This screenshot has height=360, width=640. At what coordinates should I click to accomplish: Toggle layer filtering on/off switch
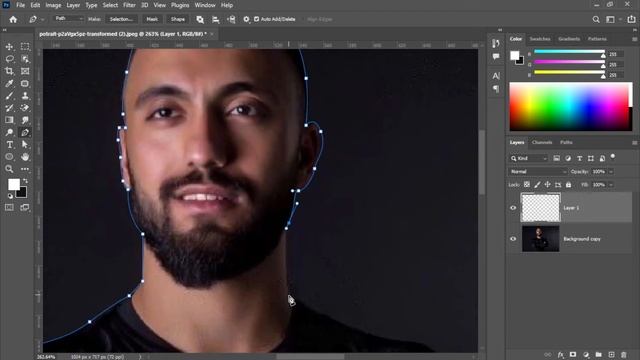[613, 157]
